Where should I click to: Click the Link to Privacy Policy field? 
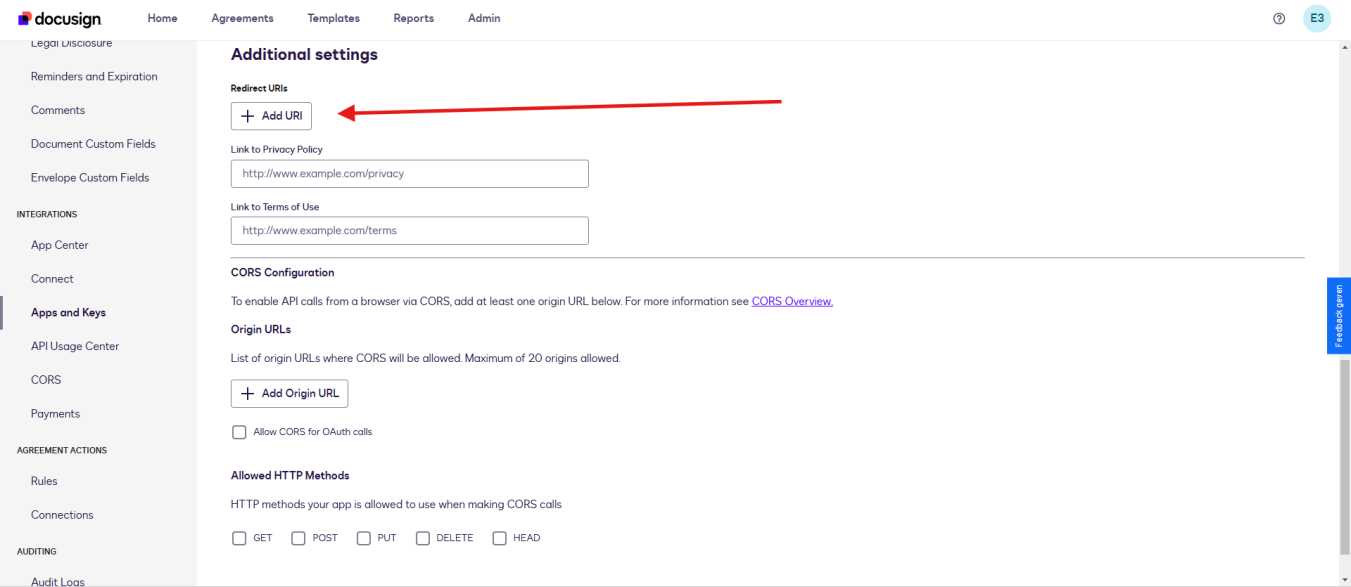tap(410, 174)
